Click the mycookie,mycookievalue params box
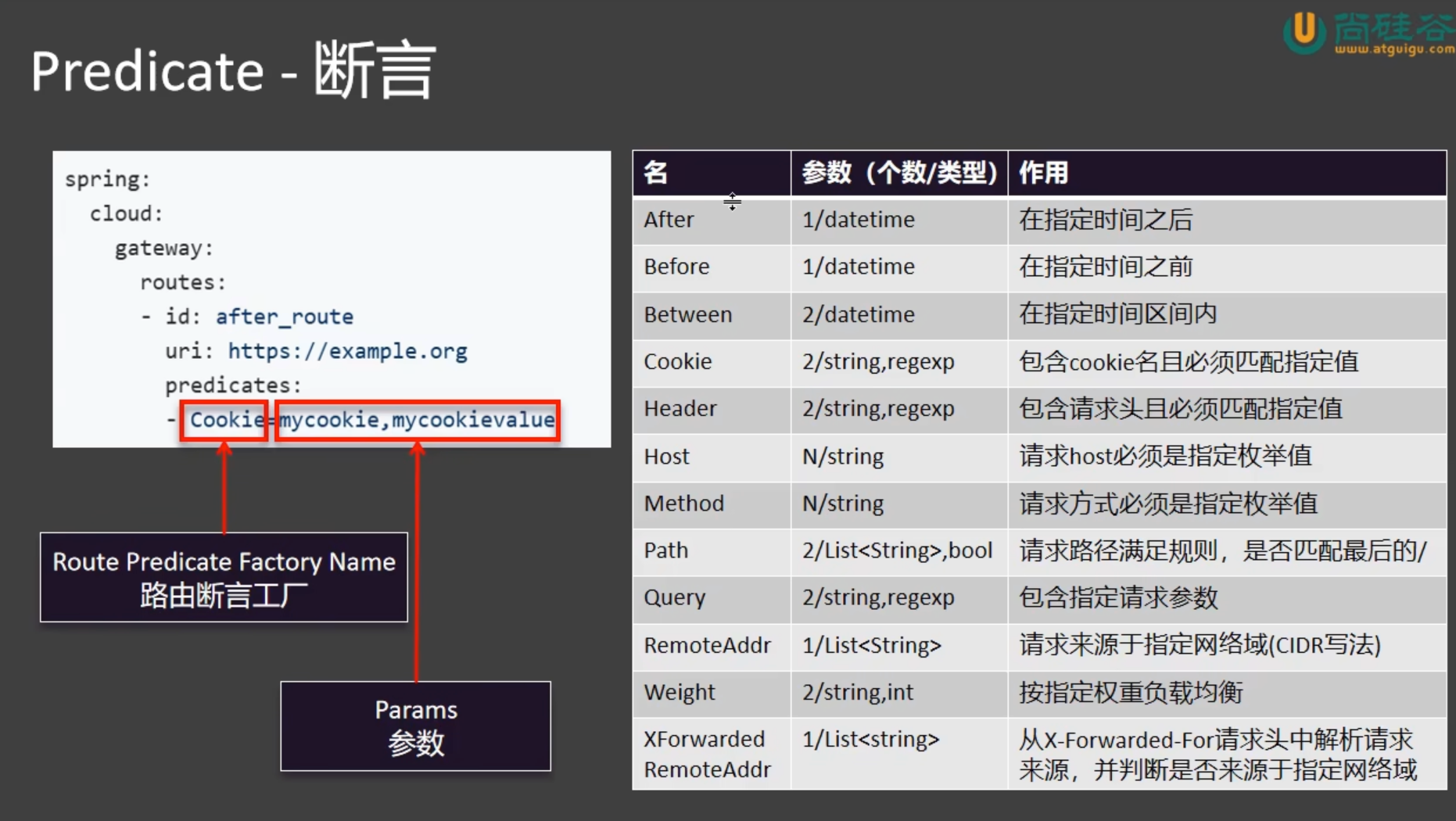The image size is (1456, 821). [418, 421]
